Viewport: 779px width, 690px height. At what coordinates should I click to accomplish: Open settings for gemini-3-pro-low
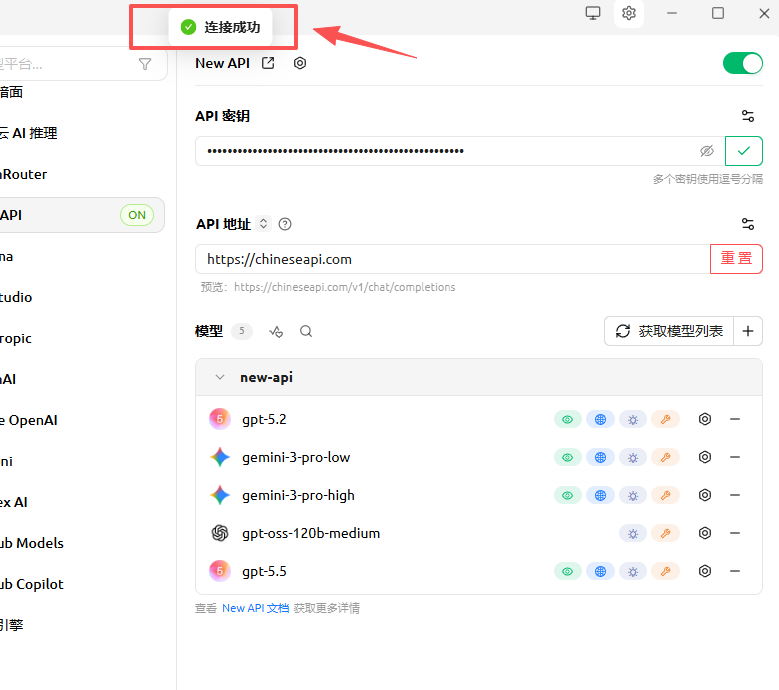[704, 457]
